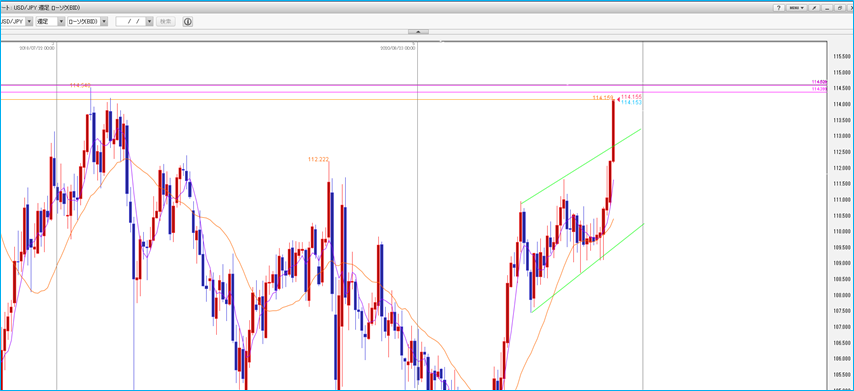The height and width of the screenshot is (391, 854).
Task: Collapse the toolbar with the up-arrow handle
Action: point(418,32)
